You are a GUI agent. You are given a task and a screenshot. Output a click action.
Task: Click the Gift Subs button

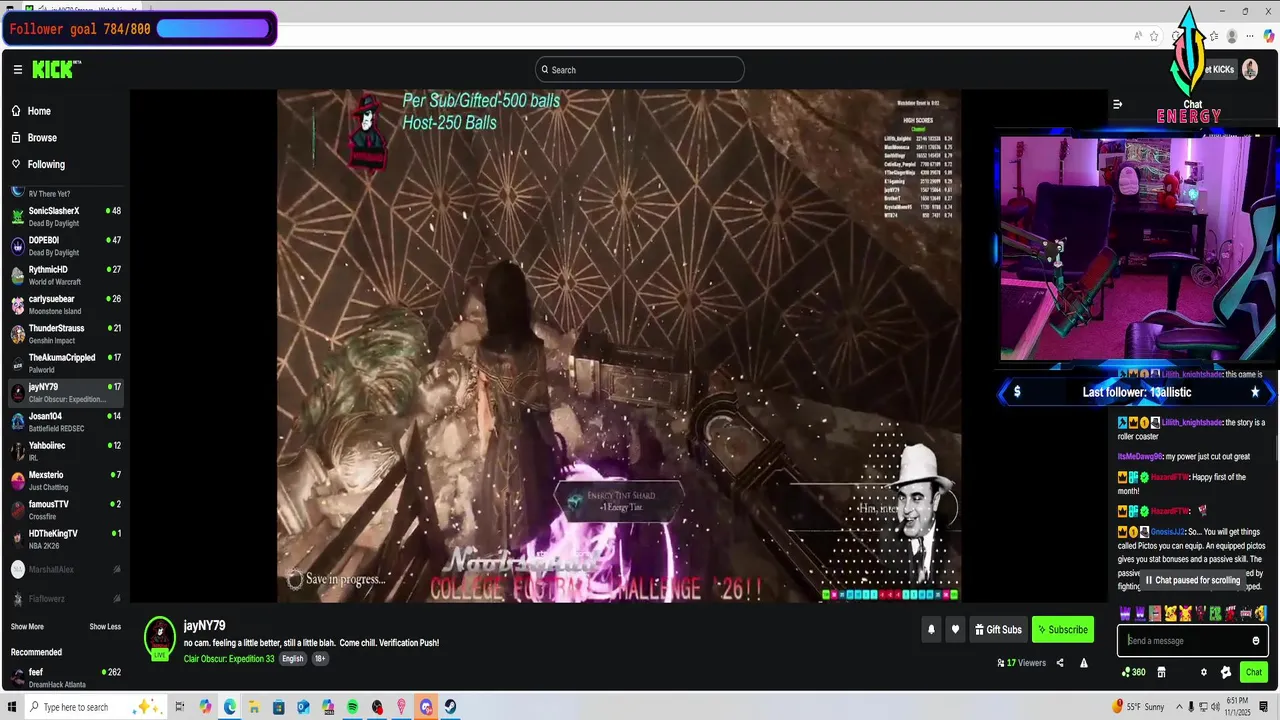tap(998, 630)
